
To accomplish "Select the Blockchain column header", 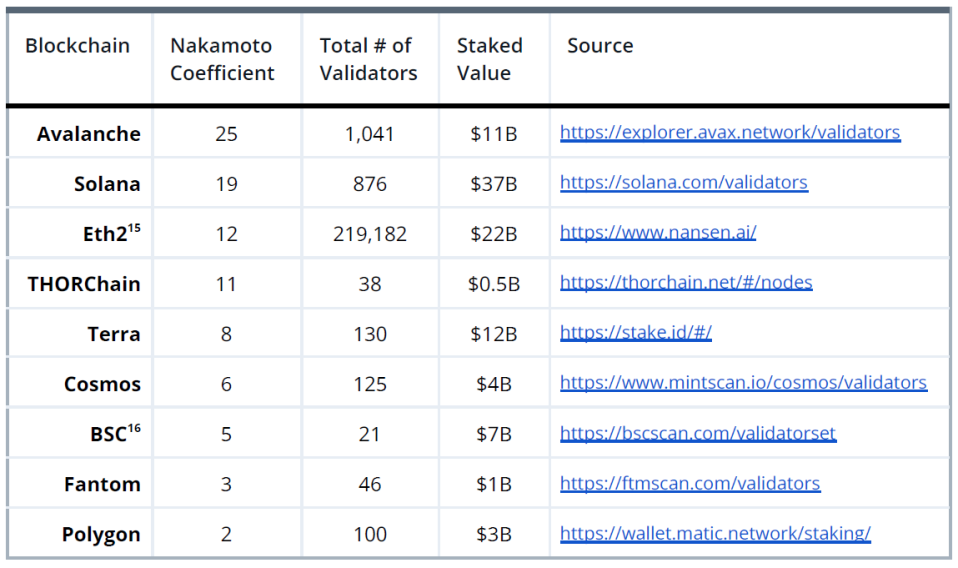I will (78, 46).
